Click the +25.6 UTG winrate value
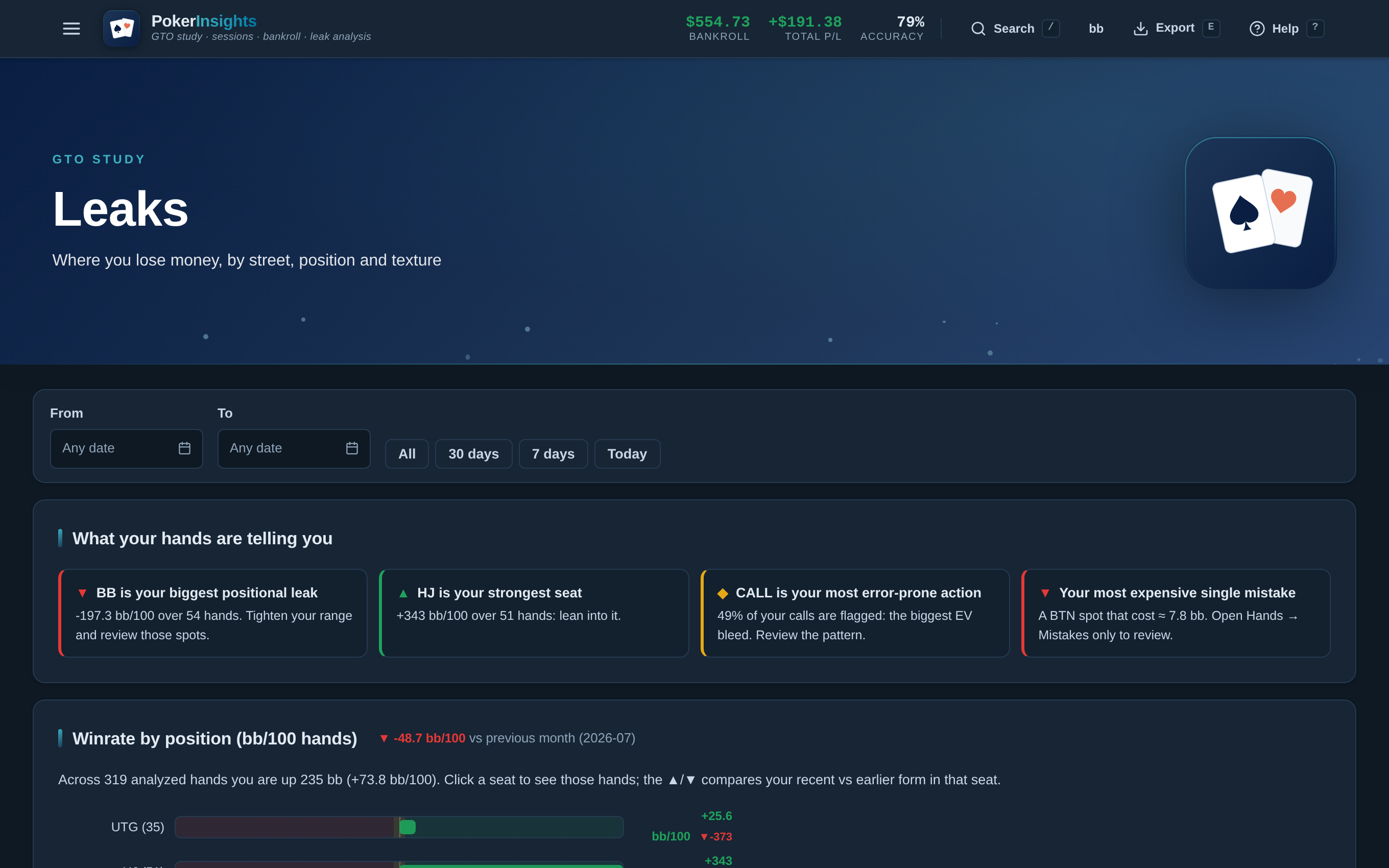The height and width of the screenshot is (868, 1389). [716, 816]
